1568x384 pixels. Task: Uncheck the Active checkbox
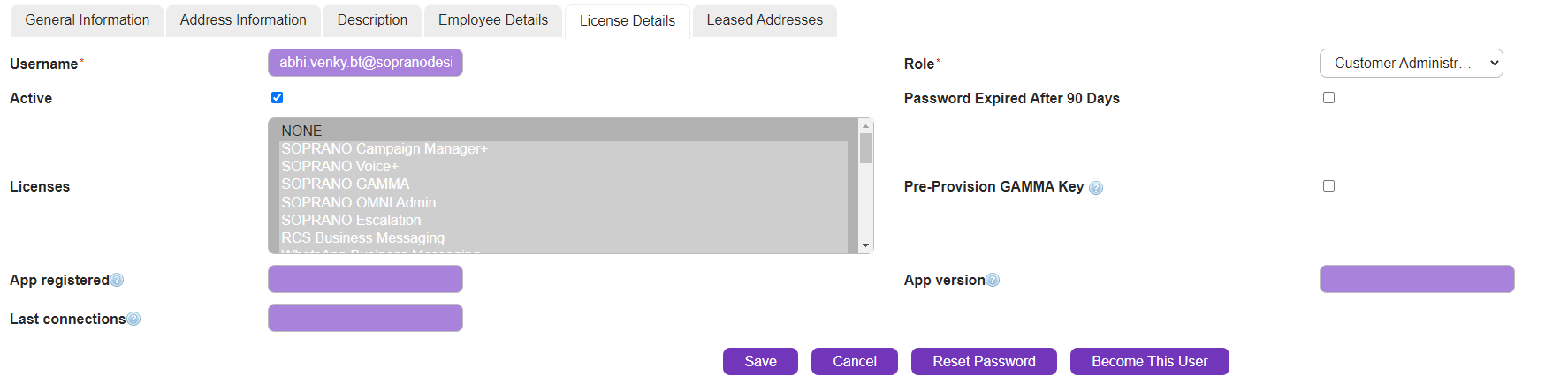click(x=277, y=98)
